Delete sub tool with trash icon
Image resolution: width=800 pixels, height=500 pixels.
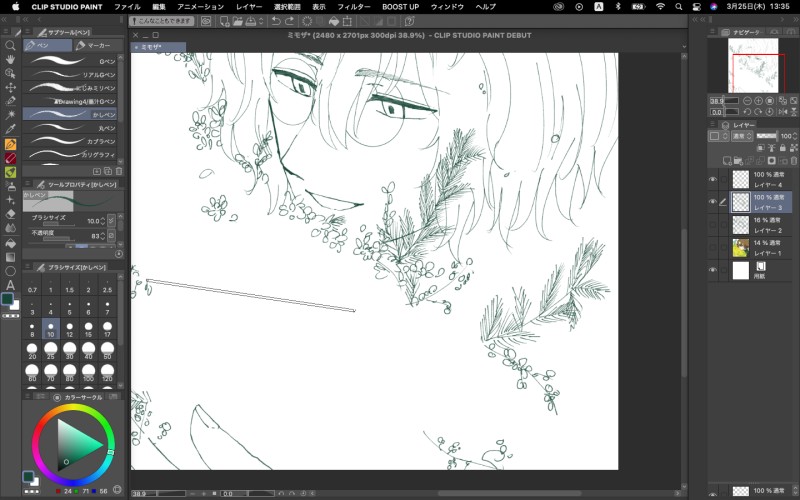point(119,171)
